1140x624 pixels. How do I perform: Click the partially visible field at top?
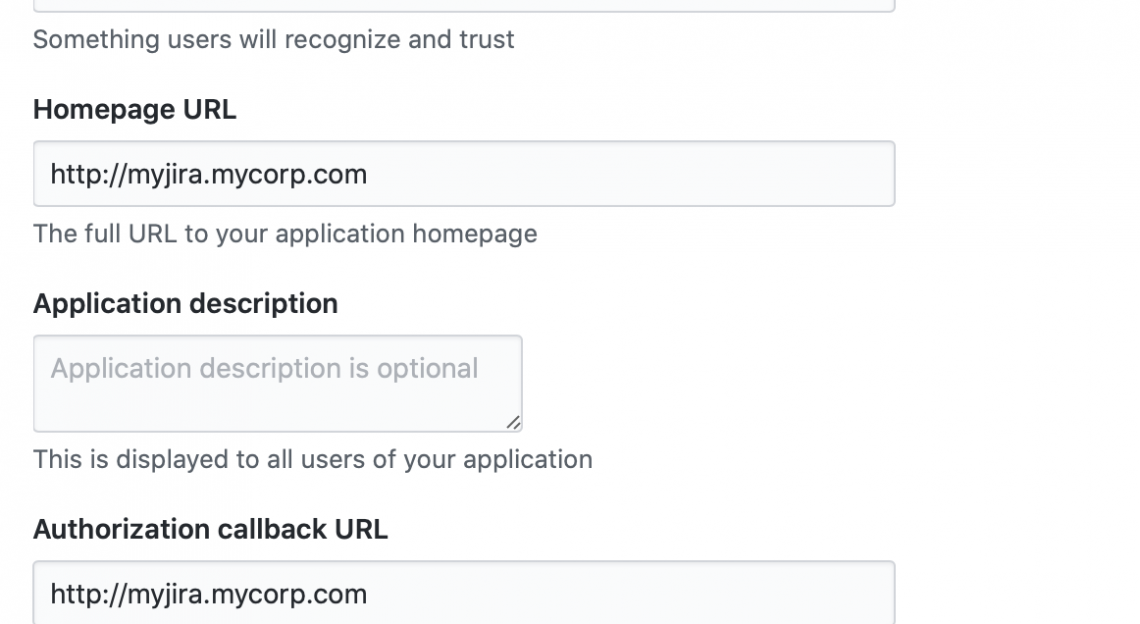(463, 5)
